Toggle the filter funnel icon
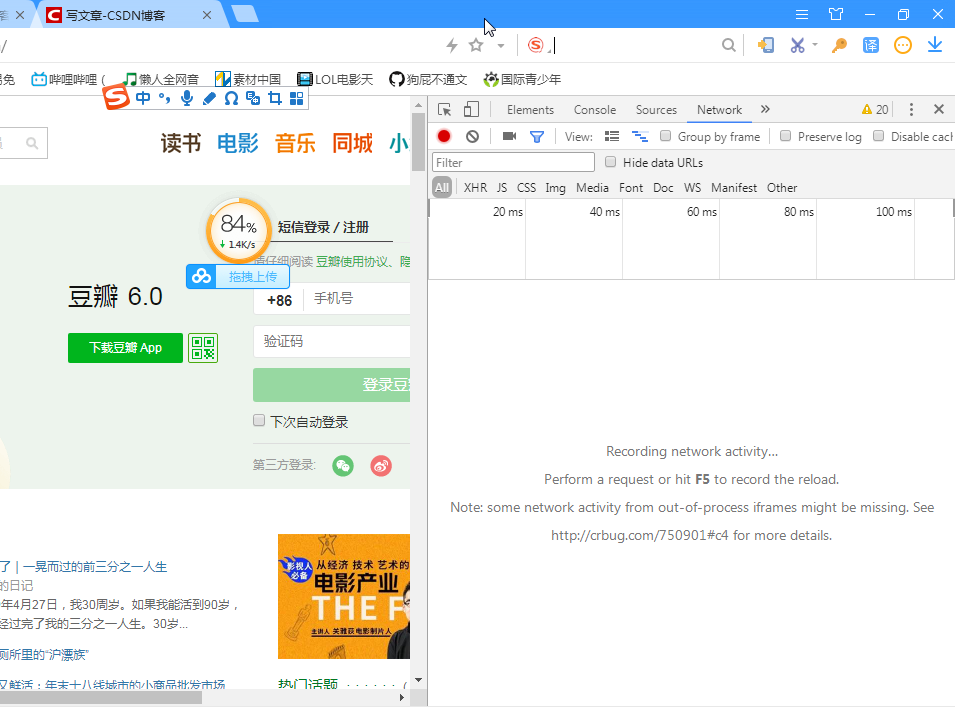Image resolution: width=955 pixels, height=708 pixels. tap(537, 136)
